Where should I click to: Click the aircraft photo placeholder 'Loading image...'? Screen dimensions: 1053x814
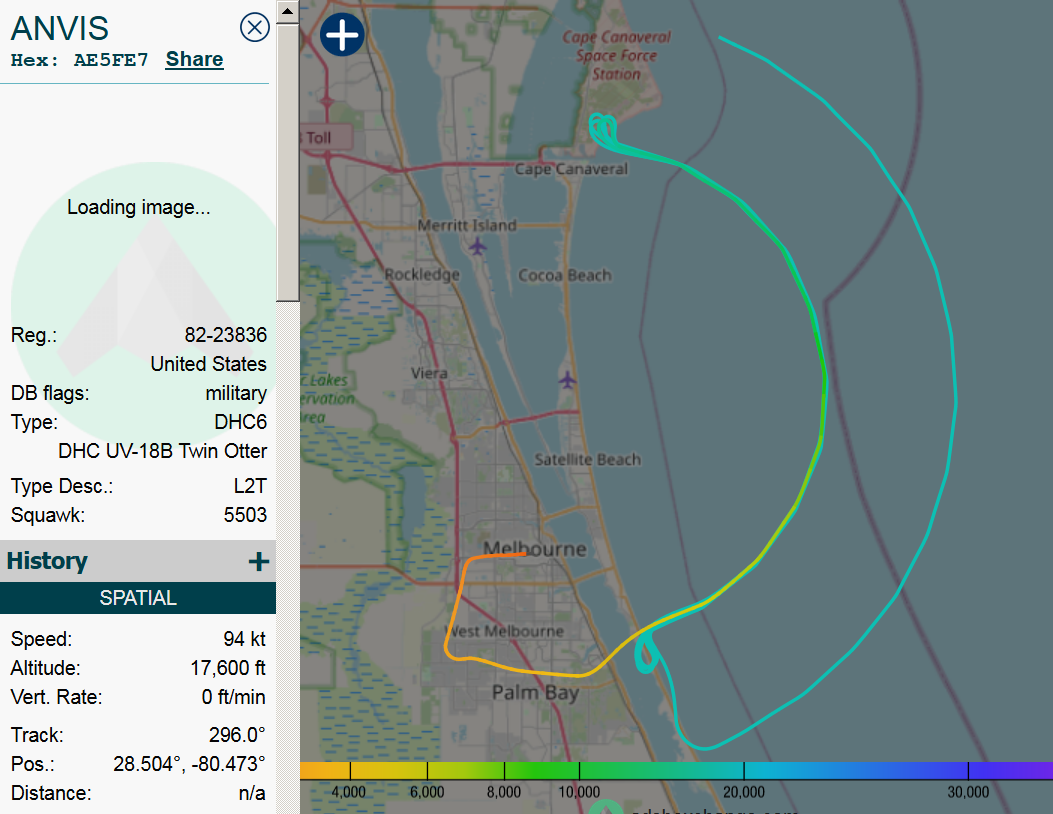point(139,208)
